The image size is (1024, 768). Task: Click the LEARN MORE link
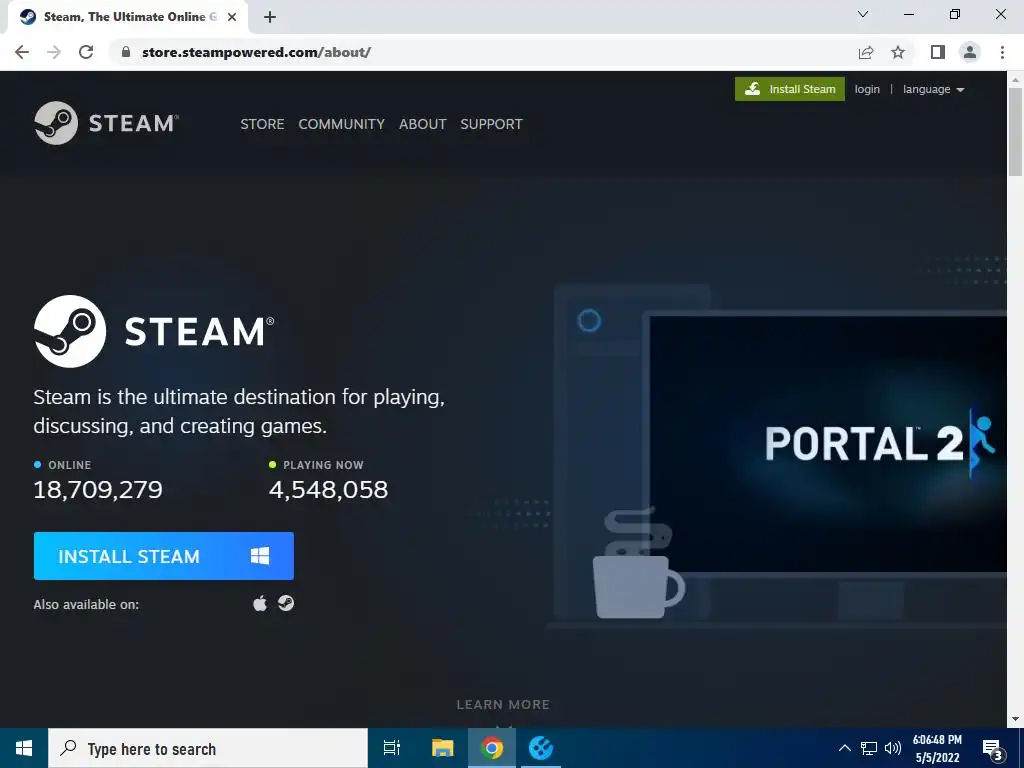[x=503, y=705]
